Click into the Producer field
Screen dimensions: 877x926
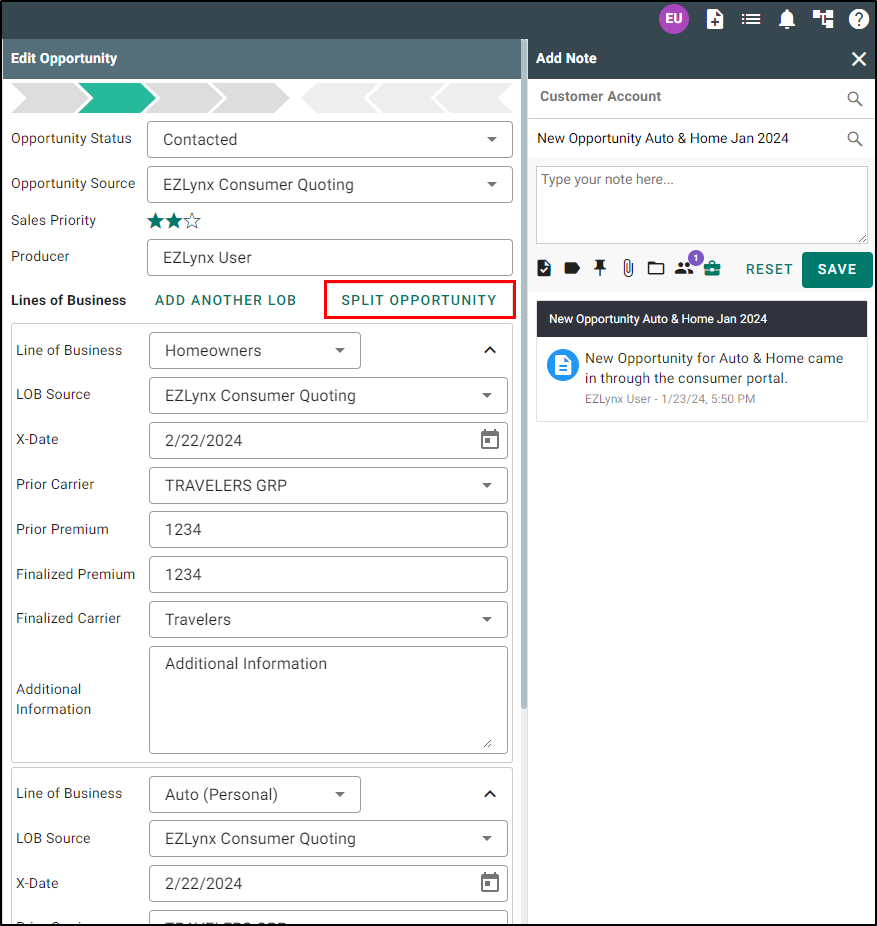coord(330,257)
